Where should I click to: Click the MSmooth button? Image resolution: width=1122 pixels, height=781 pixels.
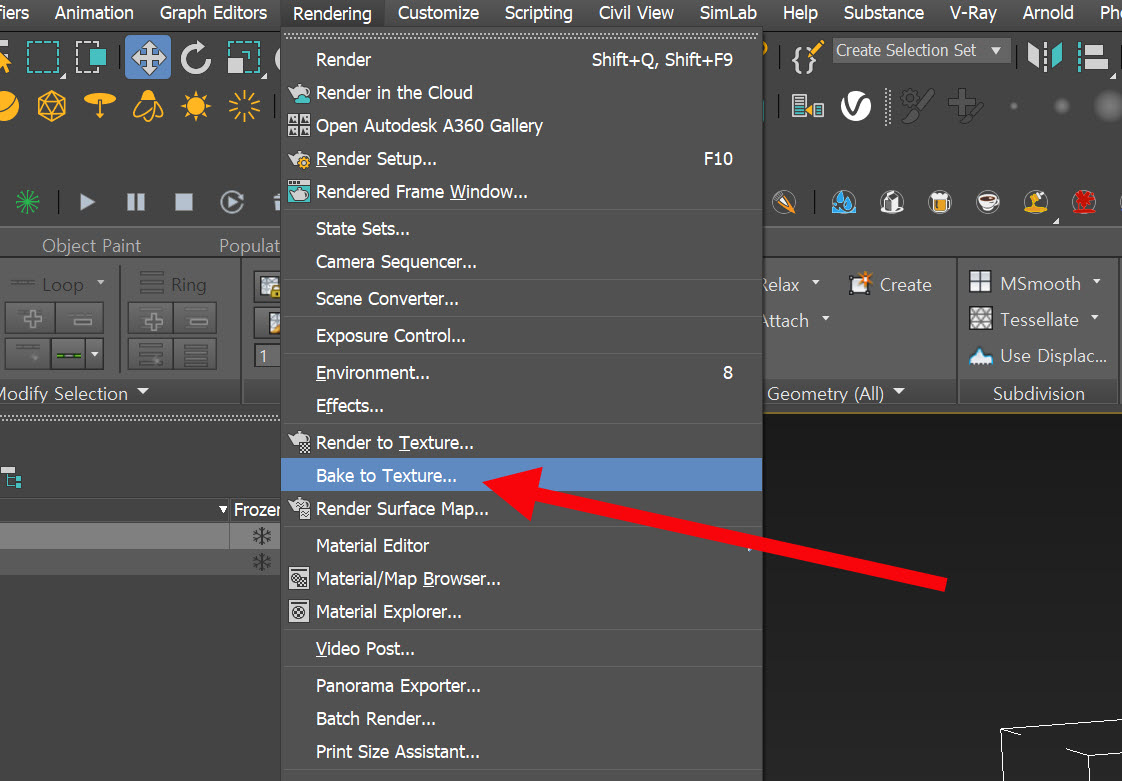tap(1025, 283)
